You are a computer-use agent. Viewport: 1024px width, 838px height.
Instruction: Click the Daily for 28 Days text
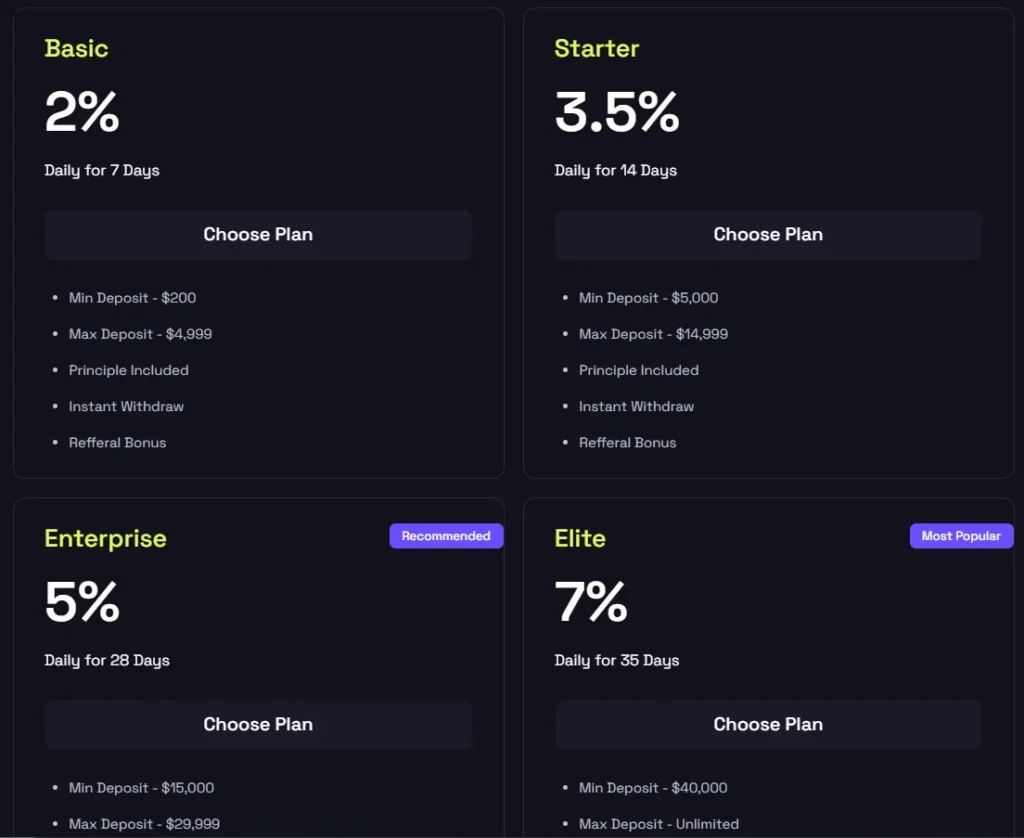point(107,660)
